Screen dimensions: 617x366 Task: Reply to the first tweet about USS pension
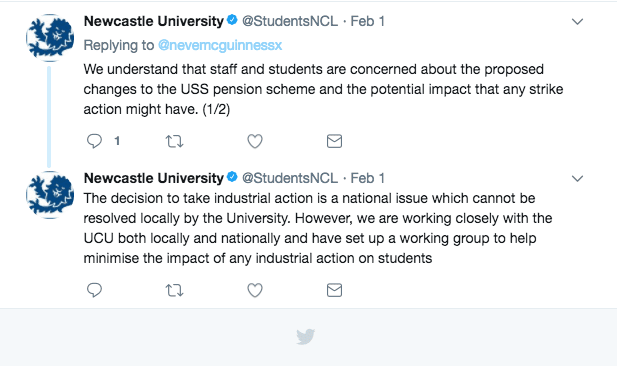[x=94, y=141]
